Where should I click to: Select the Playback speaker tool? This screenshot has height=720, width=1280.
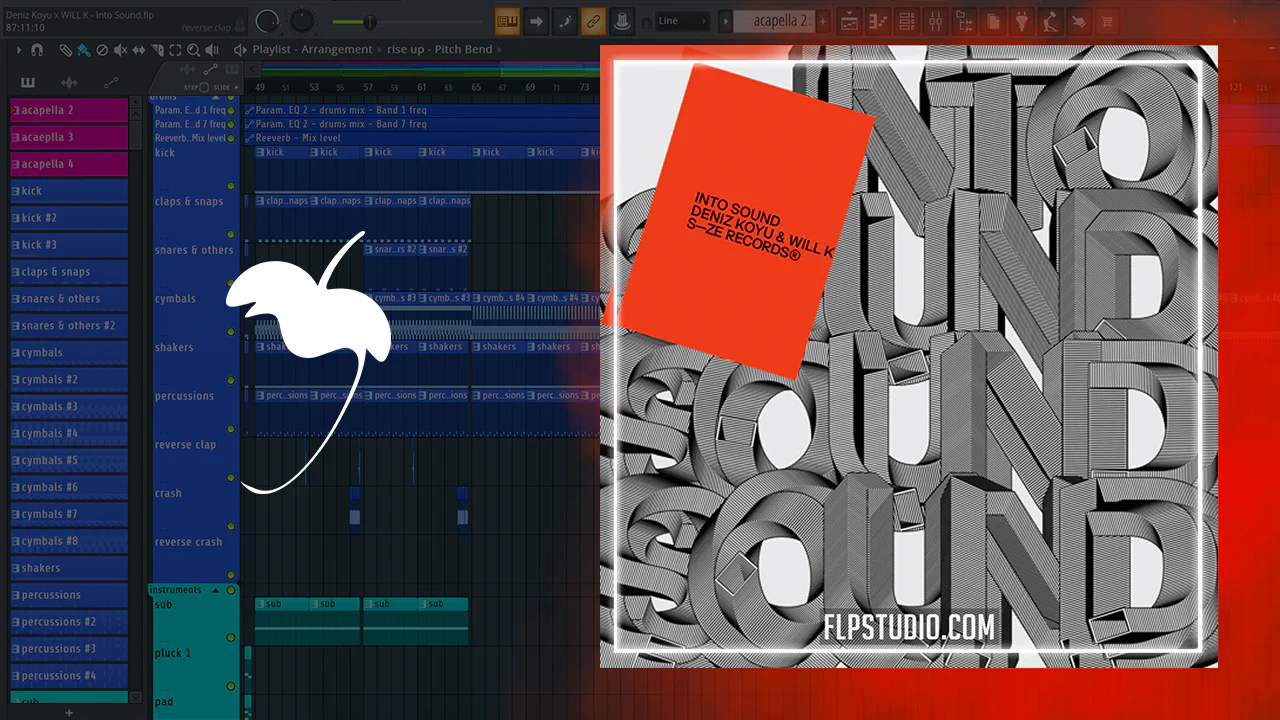pos(210,49)
